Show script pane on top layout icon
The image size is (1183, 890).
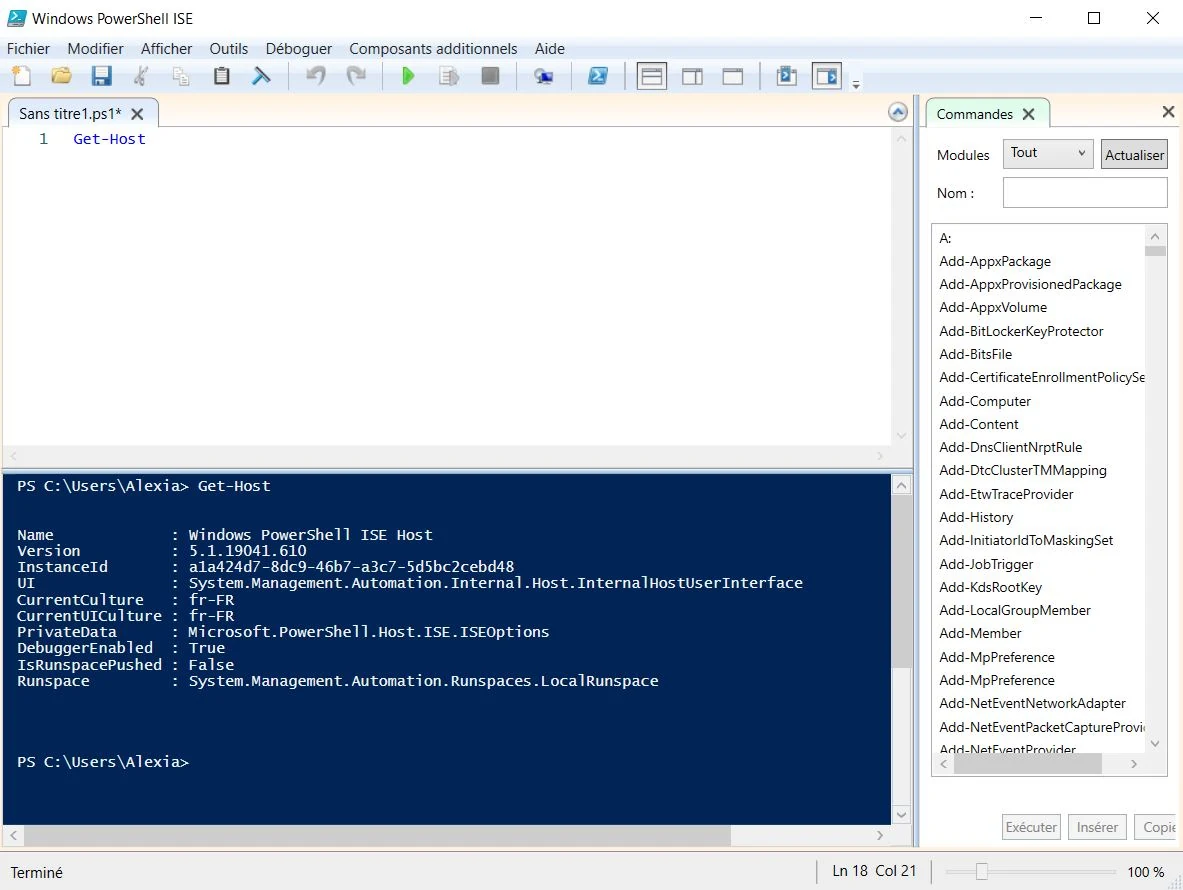pyautogui.click(x=652, y=76)
